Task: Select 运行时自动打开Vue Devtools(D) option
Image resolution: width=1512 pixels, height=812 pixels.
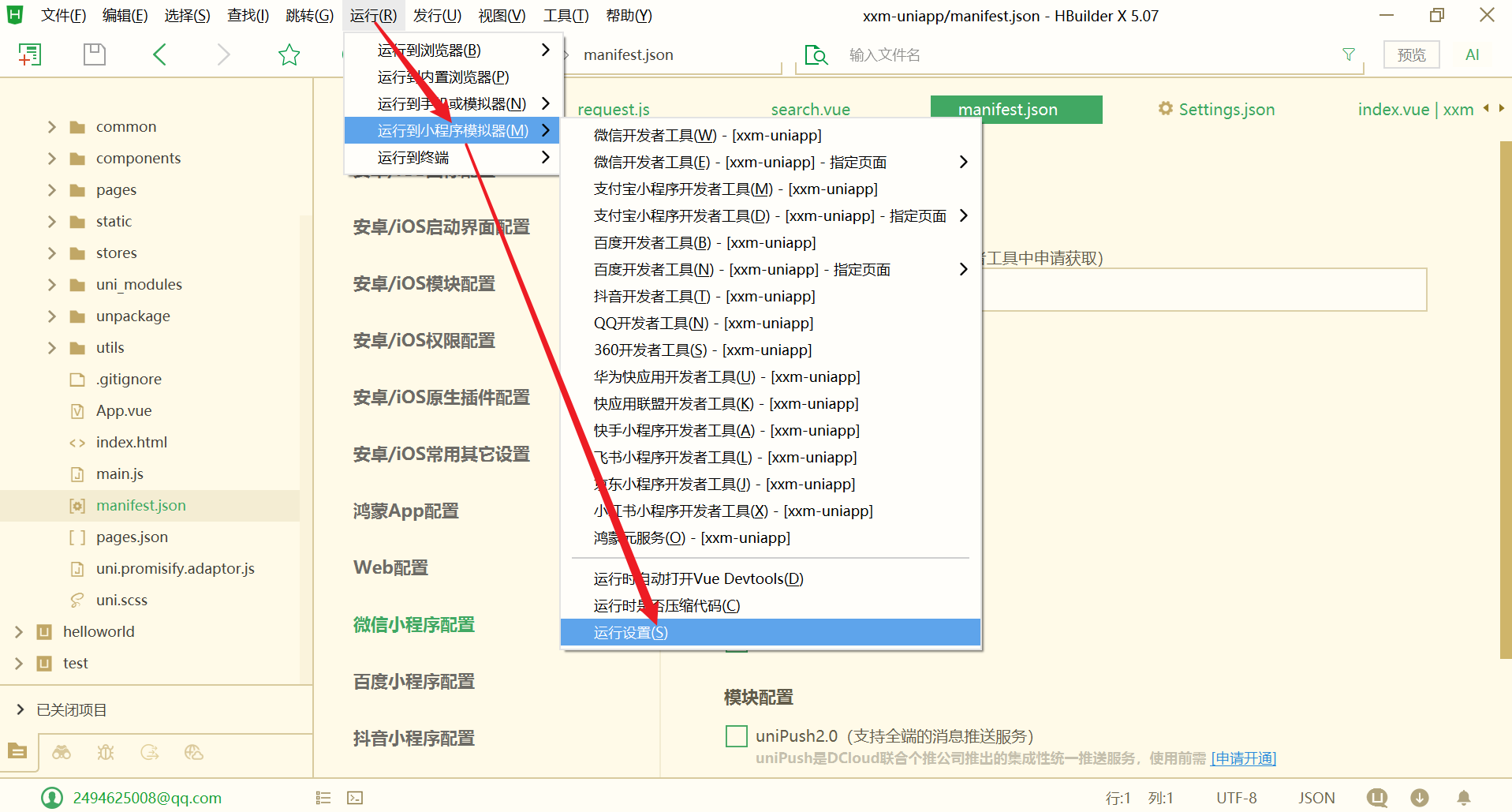Action: point(771,579)
